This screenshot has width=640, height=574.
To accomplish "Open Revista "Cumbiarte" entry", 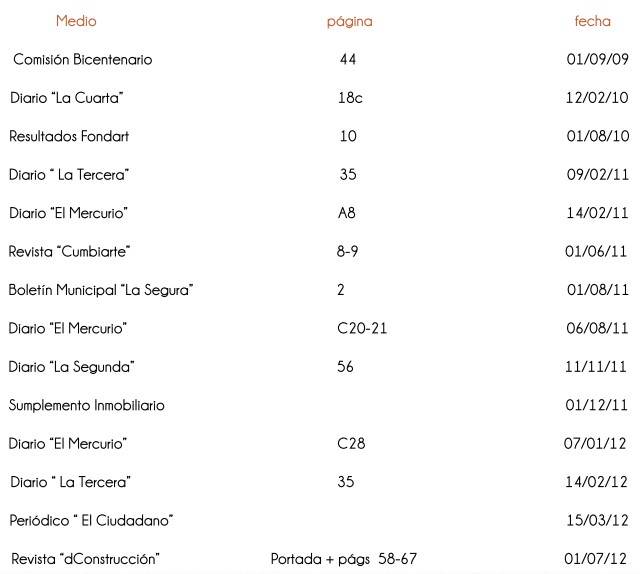I will click(x=69, y=251).
